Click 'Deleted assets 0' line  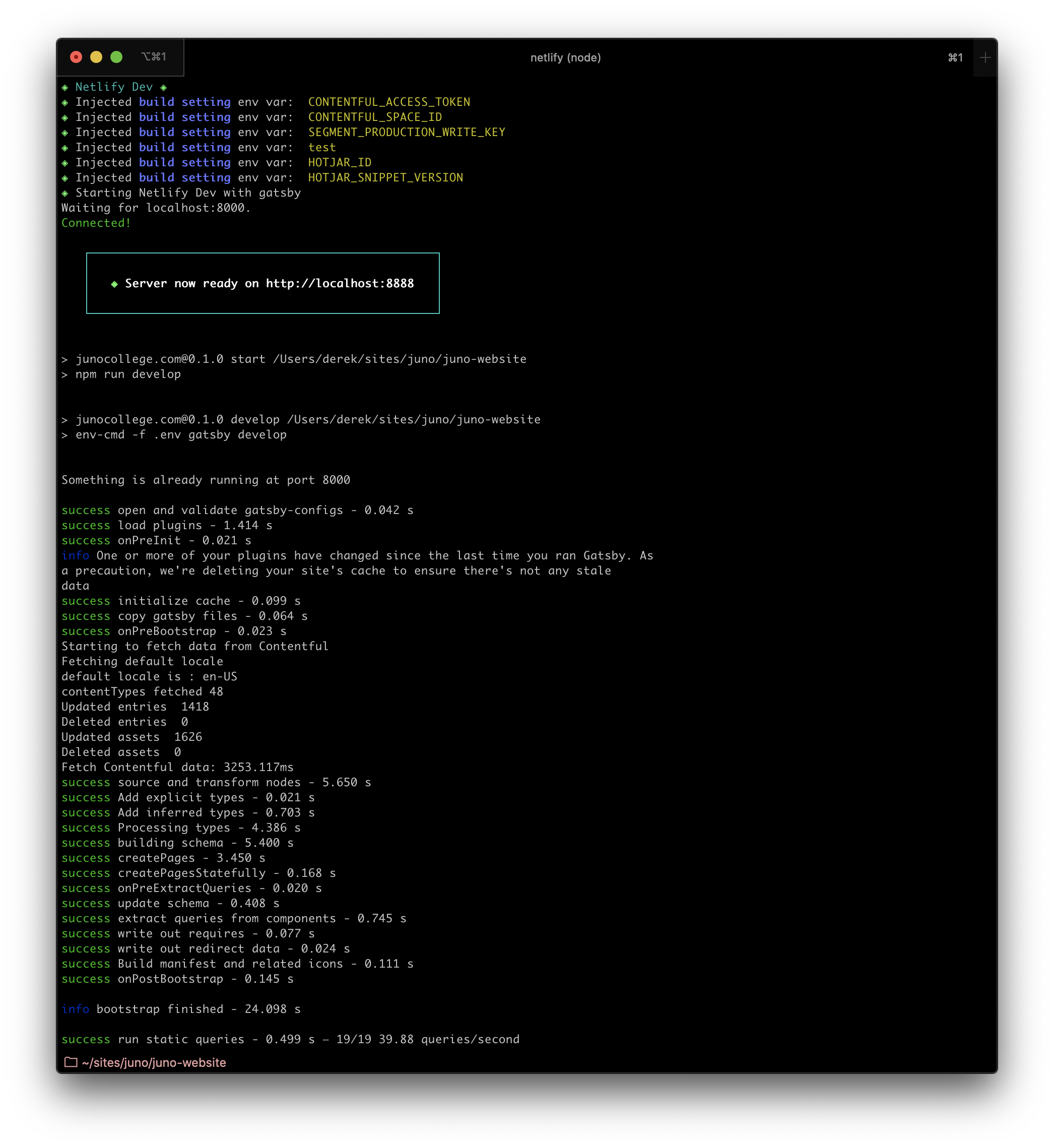point(121,752)
